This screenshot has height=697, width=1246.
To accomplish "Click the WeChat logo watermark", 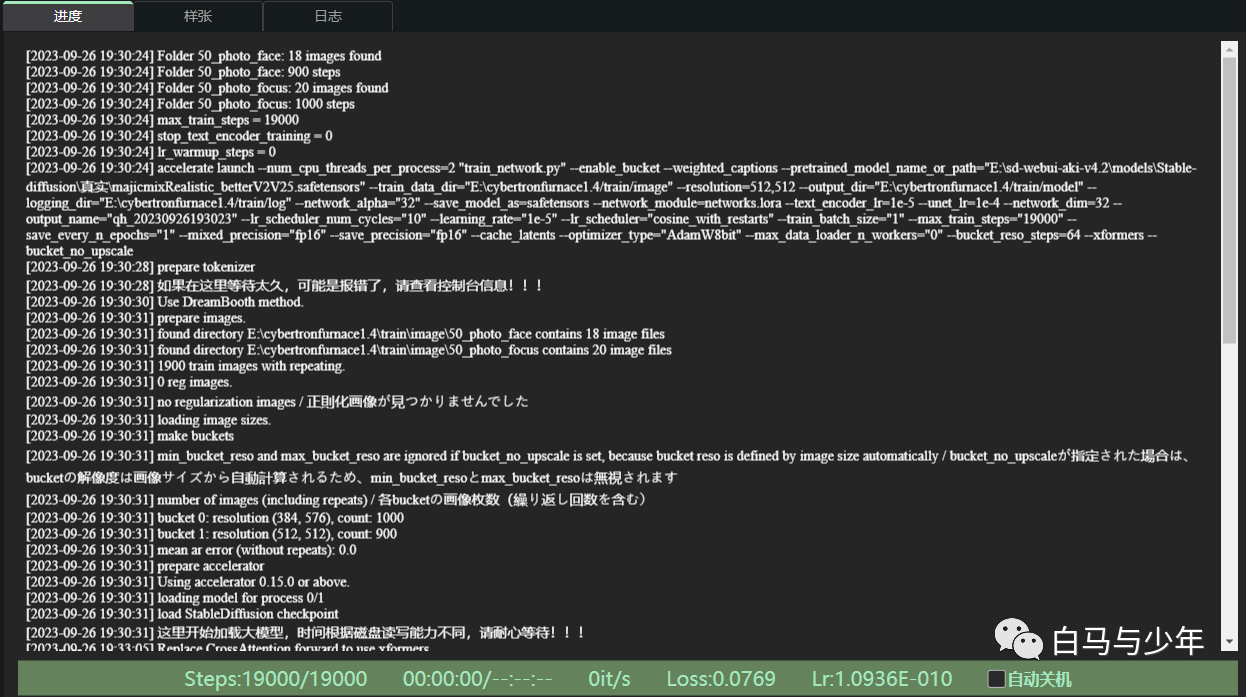I will (x=1014, y=637).
